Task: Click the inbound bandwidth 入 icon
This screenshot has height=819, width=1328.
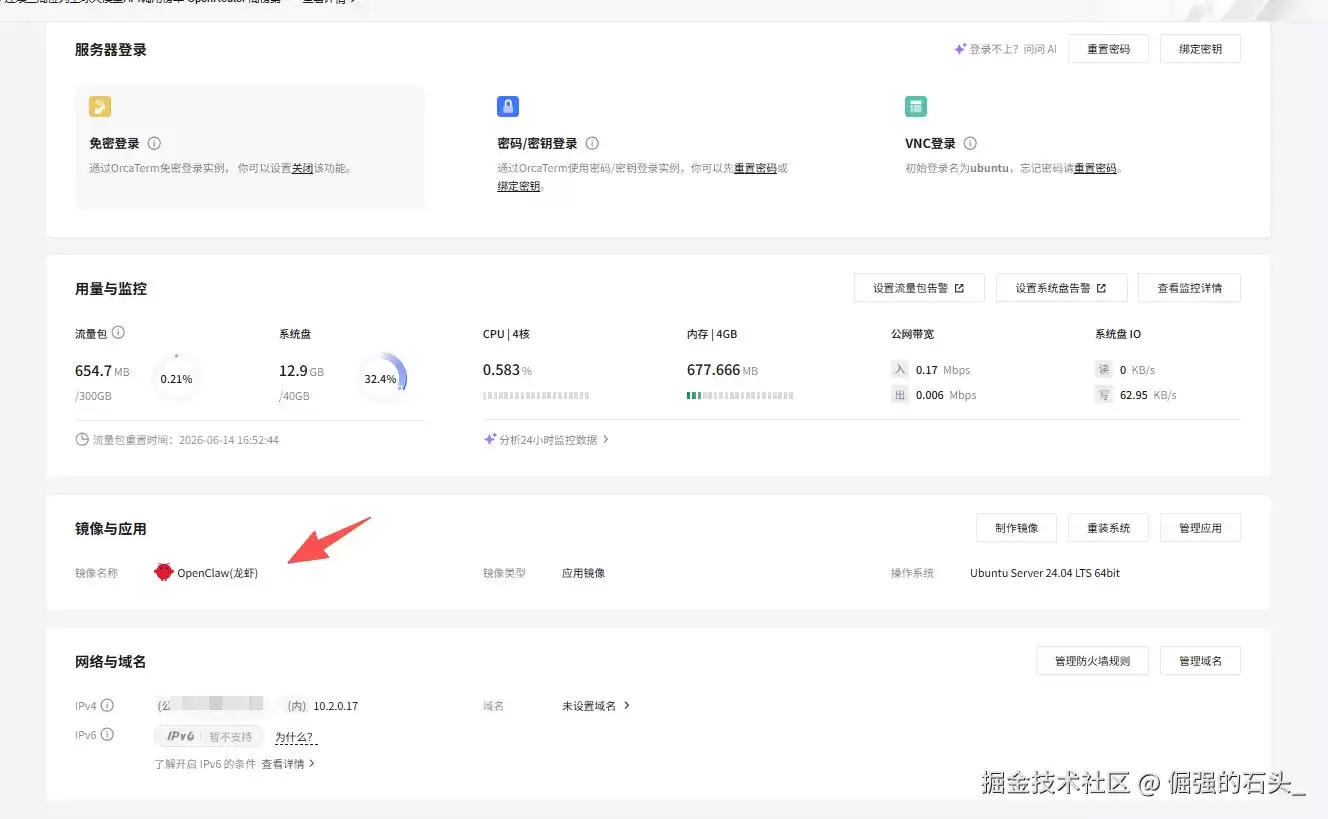Action: [900, 370]
